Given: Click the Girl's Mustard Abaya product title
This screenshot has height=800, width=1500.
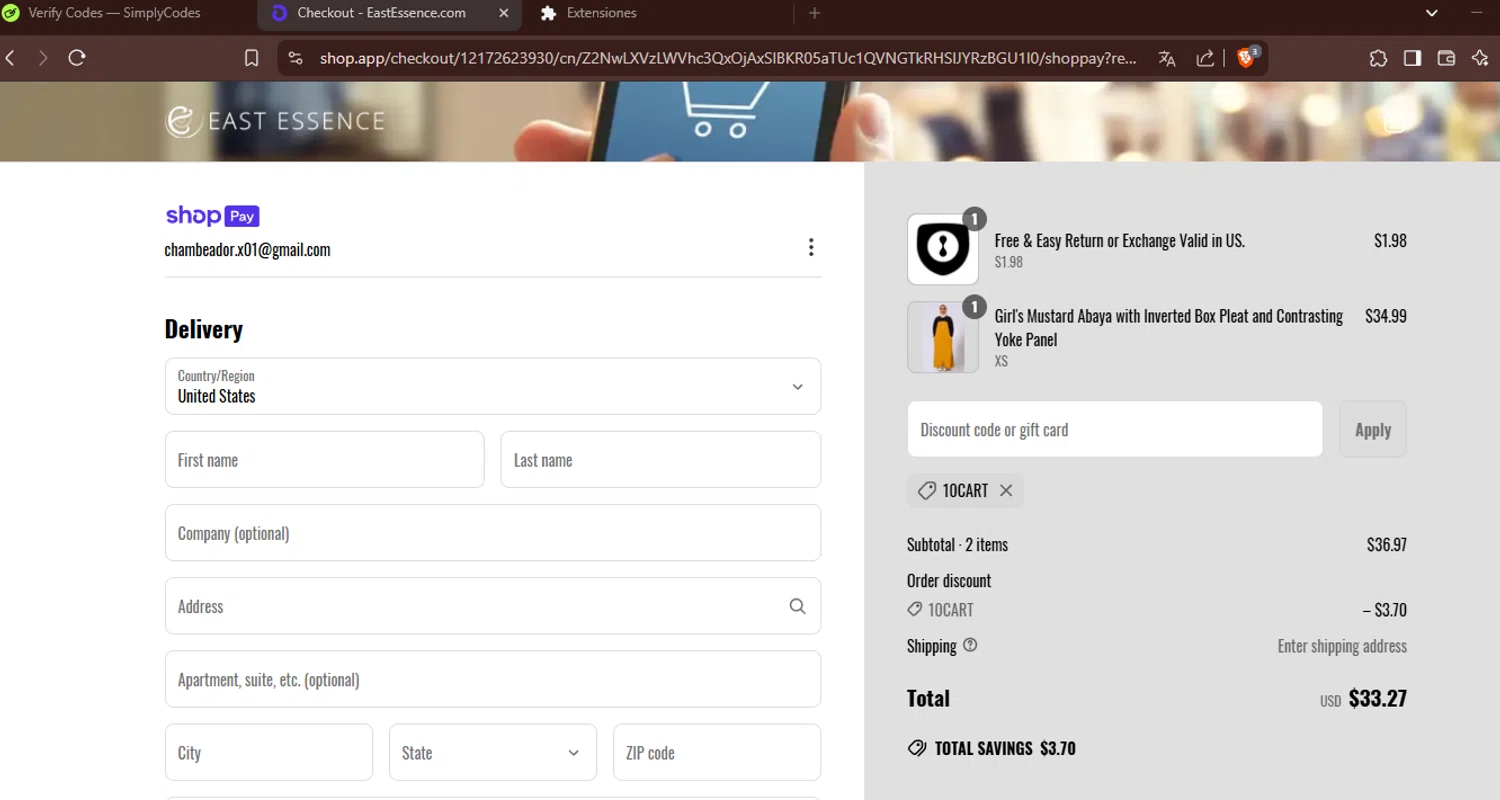Looking at the screenshot, I should click(x=1169, y=328).
